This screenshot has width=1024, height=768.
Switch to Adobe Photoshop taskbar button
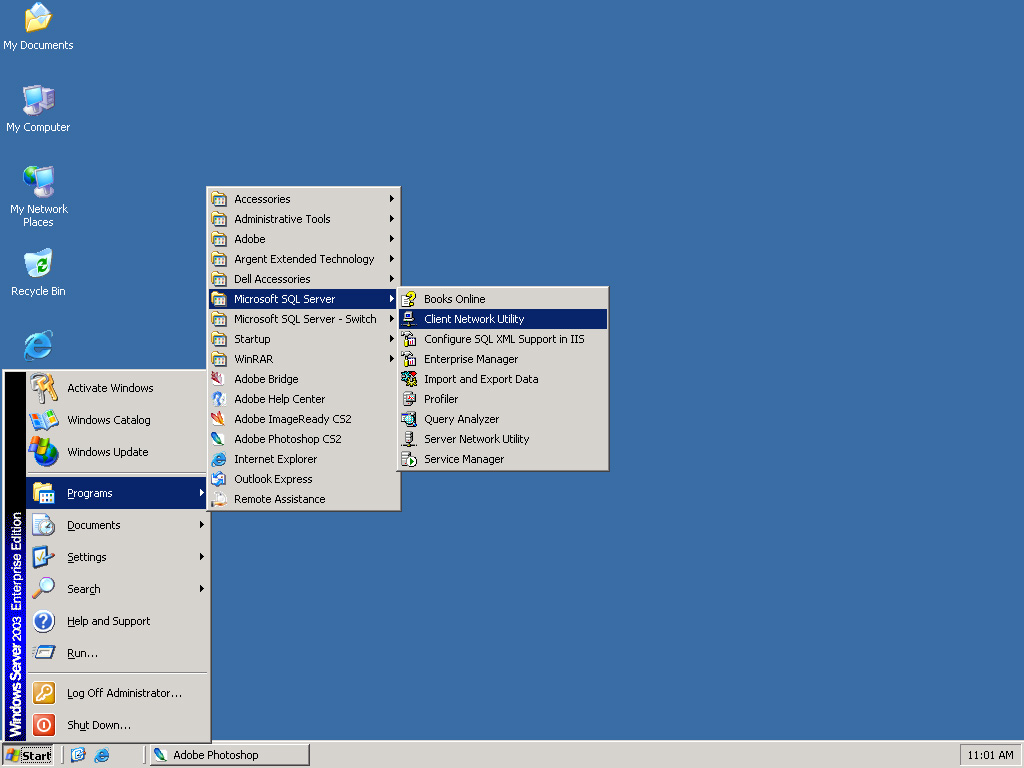coord(229,755)
